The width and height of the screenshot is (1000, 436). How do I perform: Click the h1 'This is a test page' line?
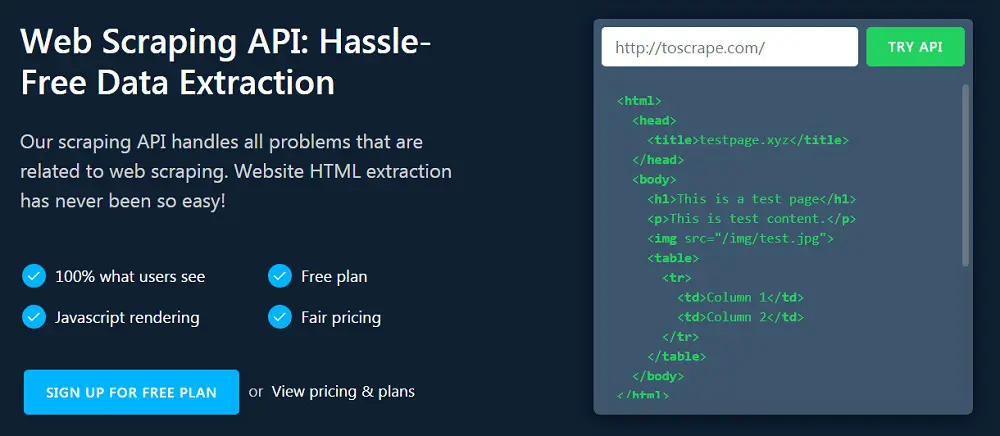[x=751, y=199]
